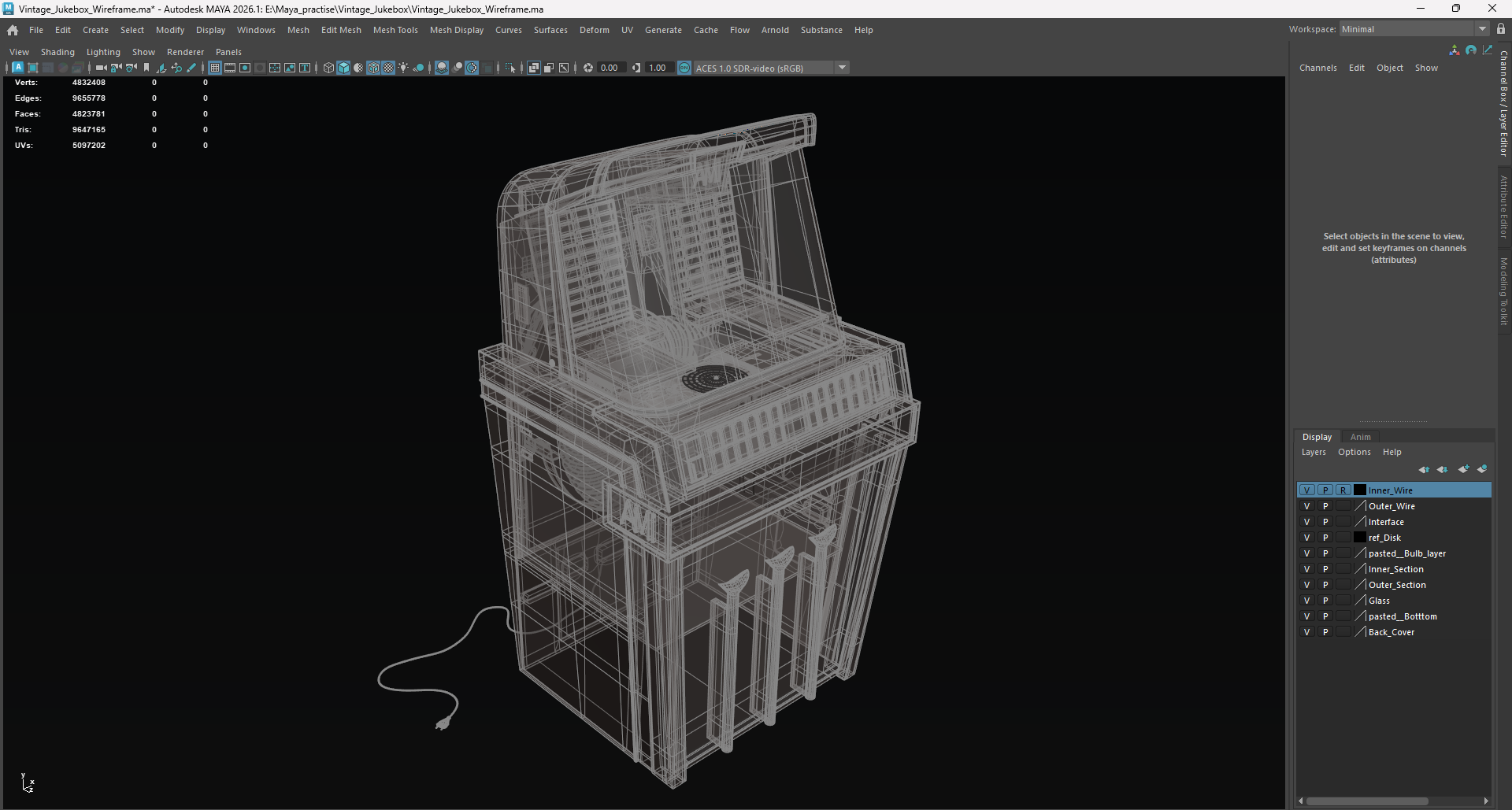This screenshot has width=1512, height=810.
Task: Expand the Attribute Editor sidebar panel
Action: click(1503, 203)
